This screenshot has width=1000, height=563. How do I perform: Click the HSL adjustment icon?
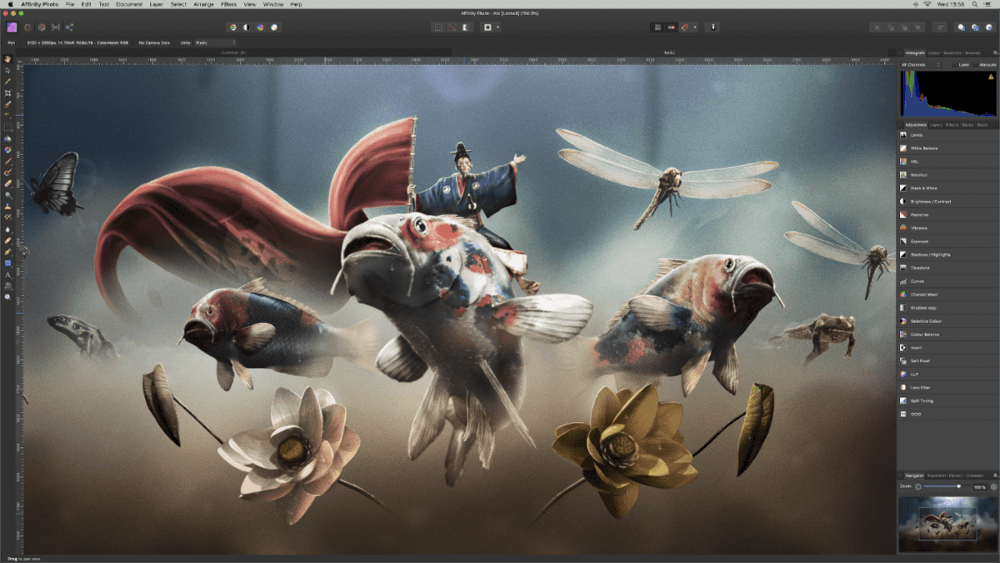(903, 161)
